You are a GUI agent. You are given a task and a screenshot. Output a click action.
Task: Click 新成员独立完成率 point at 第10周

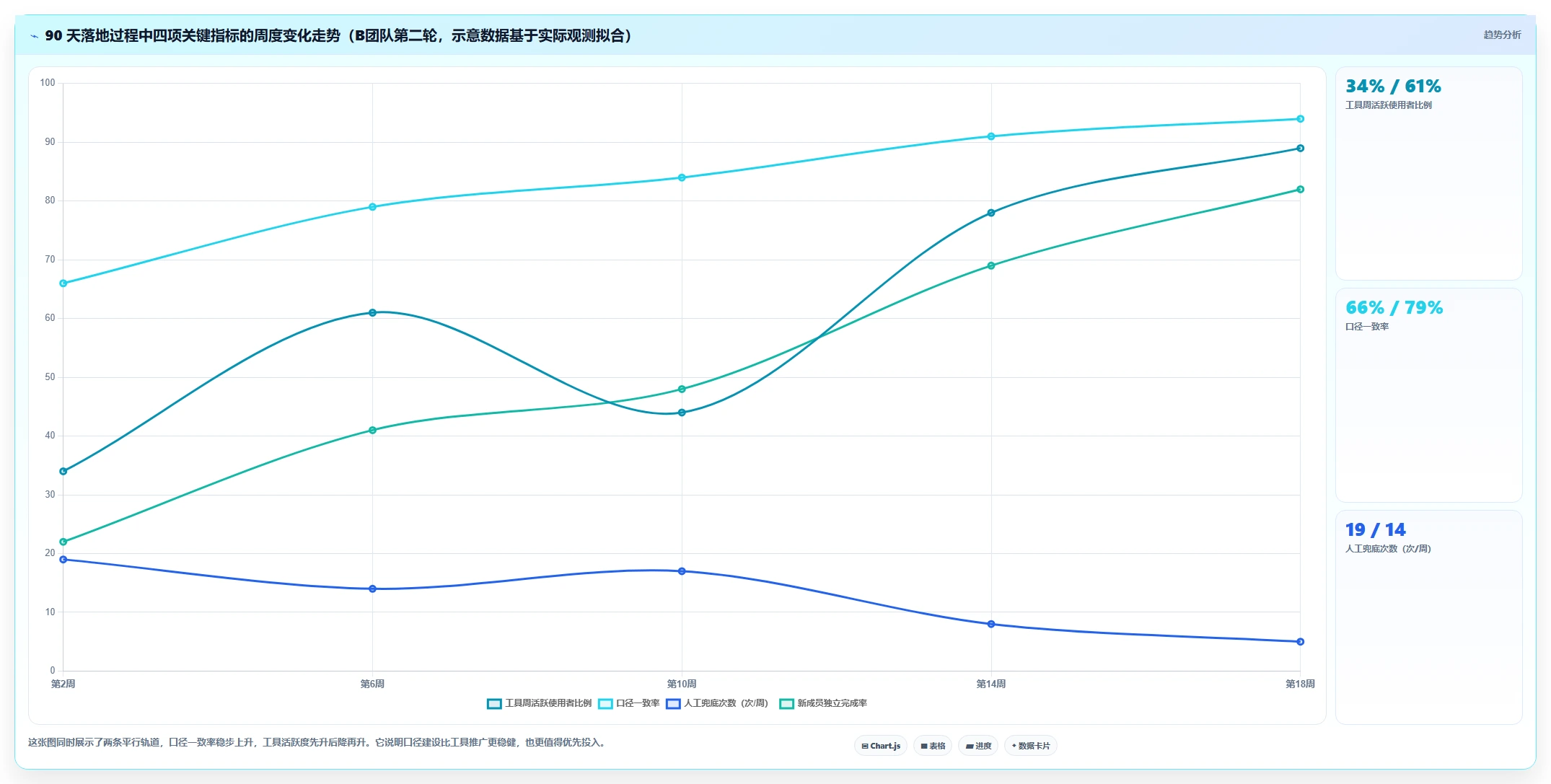point(682,389)
